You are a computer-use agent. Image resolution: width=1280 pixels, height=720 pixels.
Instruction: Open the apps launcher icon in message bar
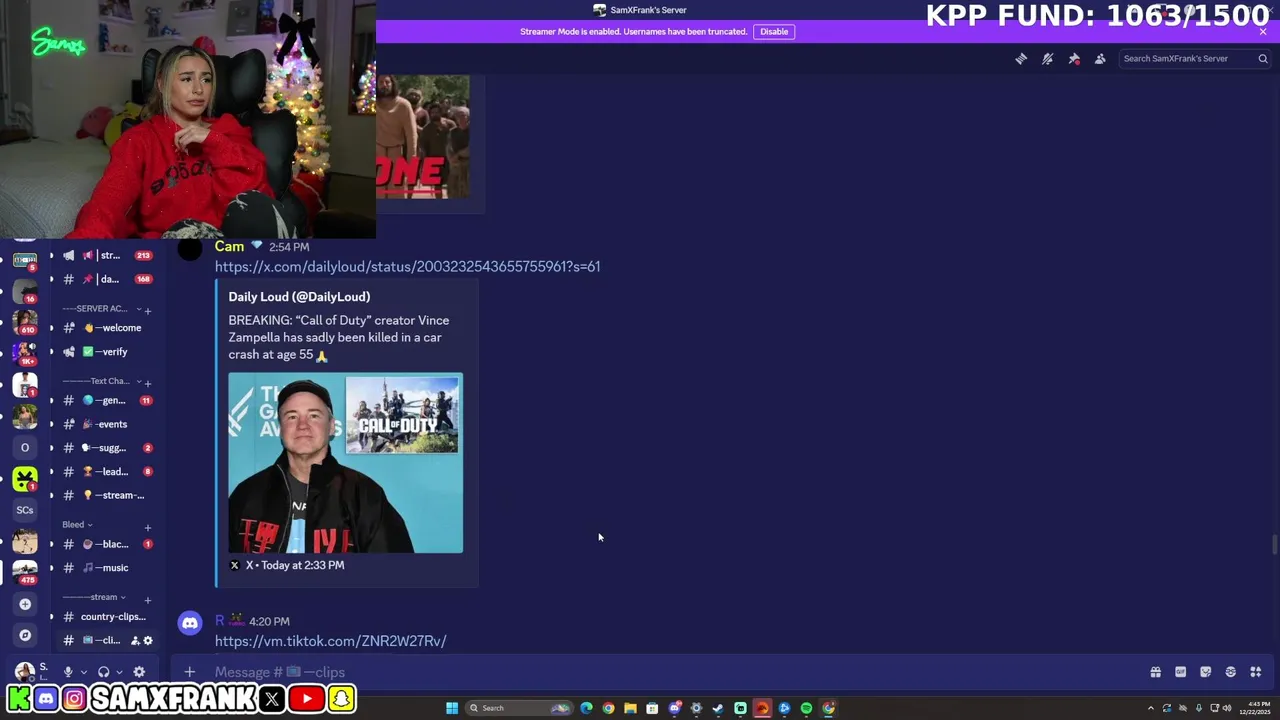click(1256, 672)
